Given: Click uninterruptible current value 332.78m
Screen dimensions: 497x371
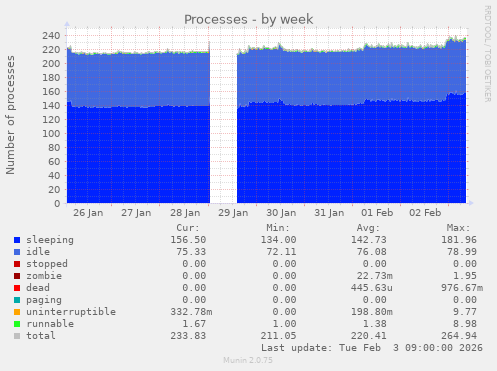Looking at the screenshot, I should [x=191, y=312].
